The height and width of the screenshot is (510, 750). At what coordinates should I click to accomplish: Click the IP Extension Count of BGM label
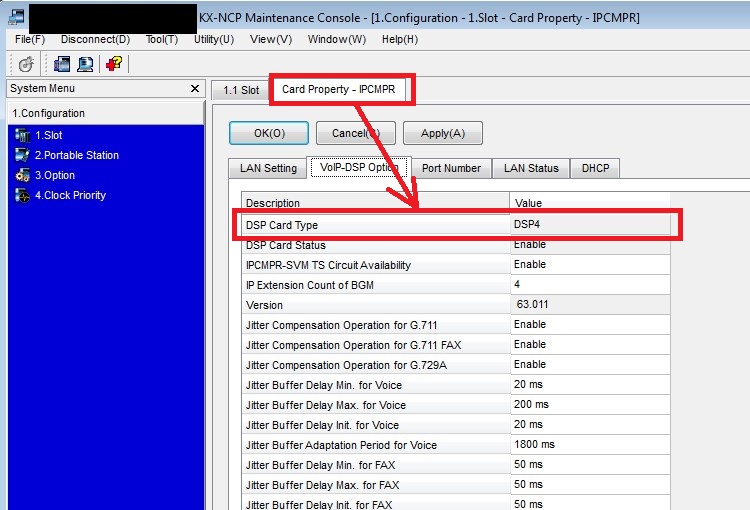309,285
